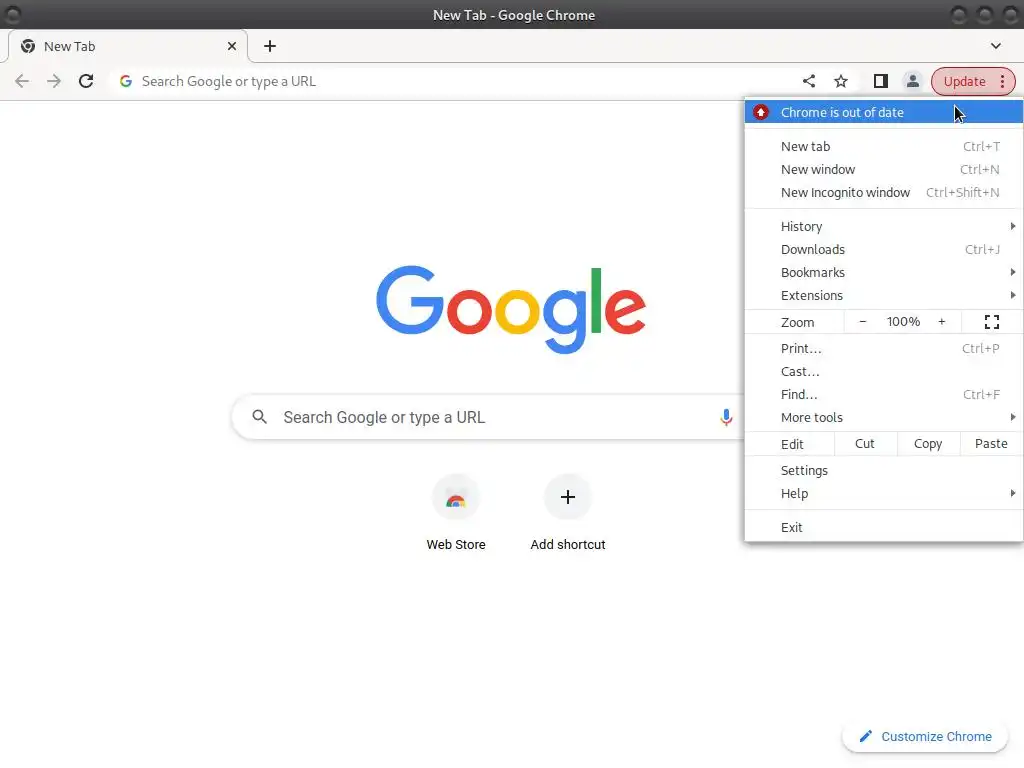The image size is (1024, 768).
Task: Select Chrome is out of date
Action: pos(884,112)
